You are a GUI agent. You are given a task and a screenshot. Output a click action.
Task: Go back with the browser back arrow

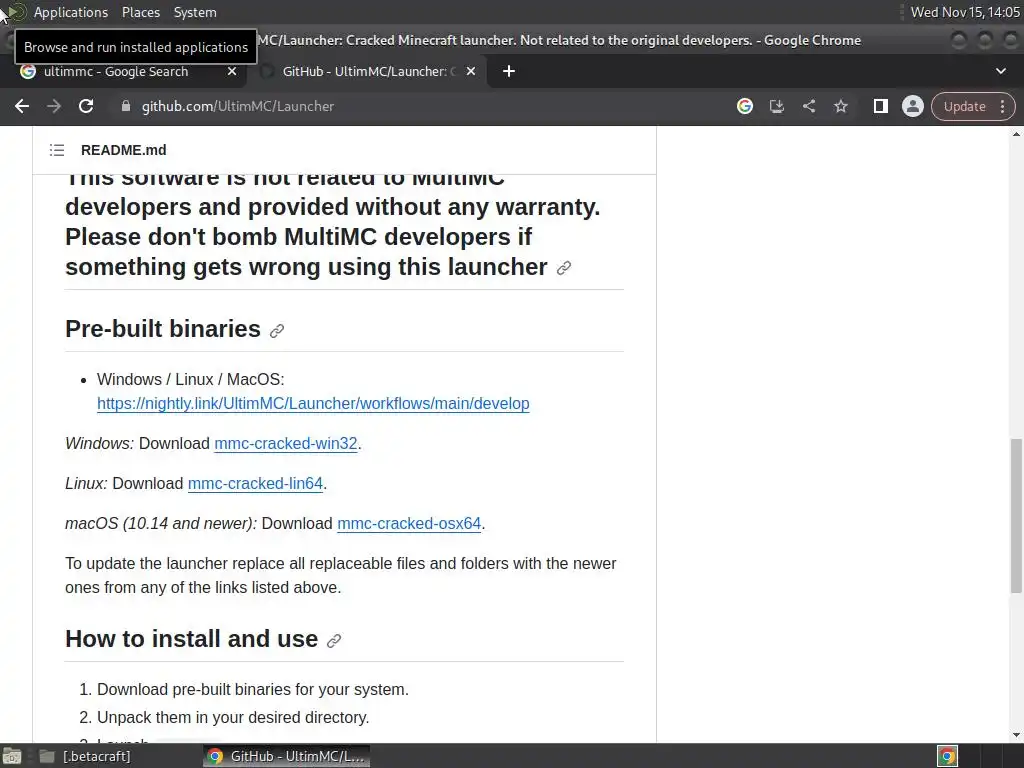click(22, 106)
